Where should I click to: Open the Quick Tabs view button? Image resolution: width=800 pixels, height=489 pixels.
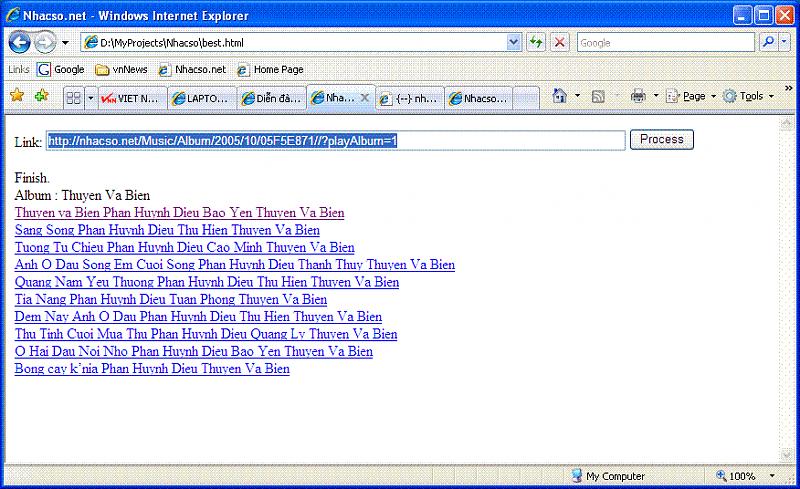pos(73,98)
